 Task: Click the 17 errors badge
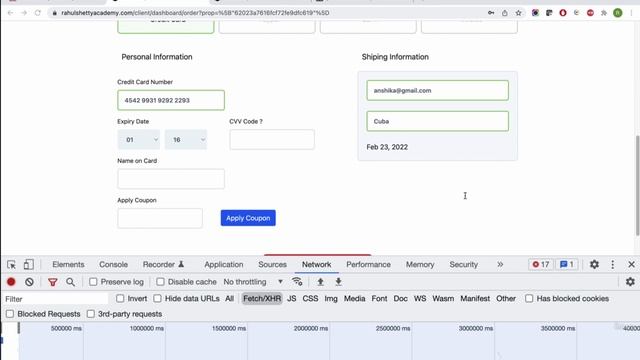541,264
